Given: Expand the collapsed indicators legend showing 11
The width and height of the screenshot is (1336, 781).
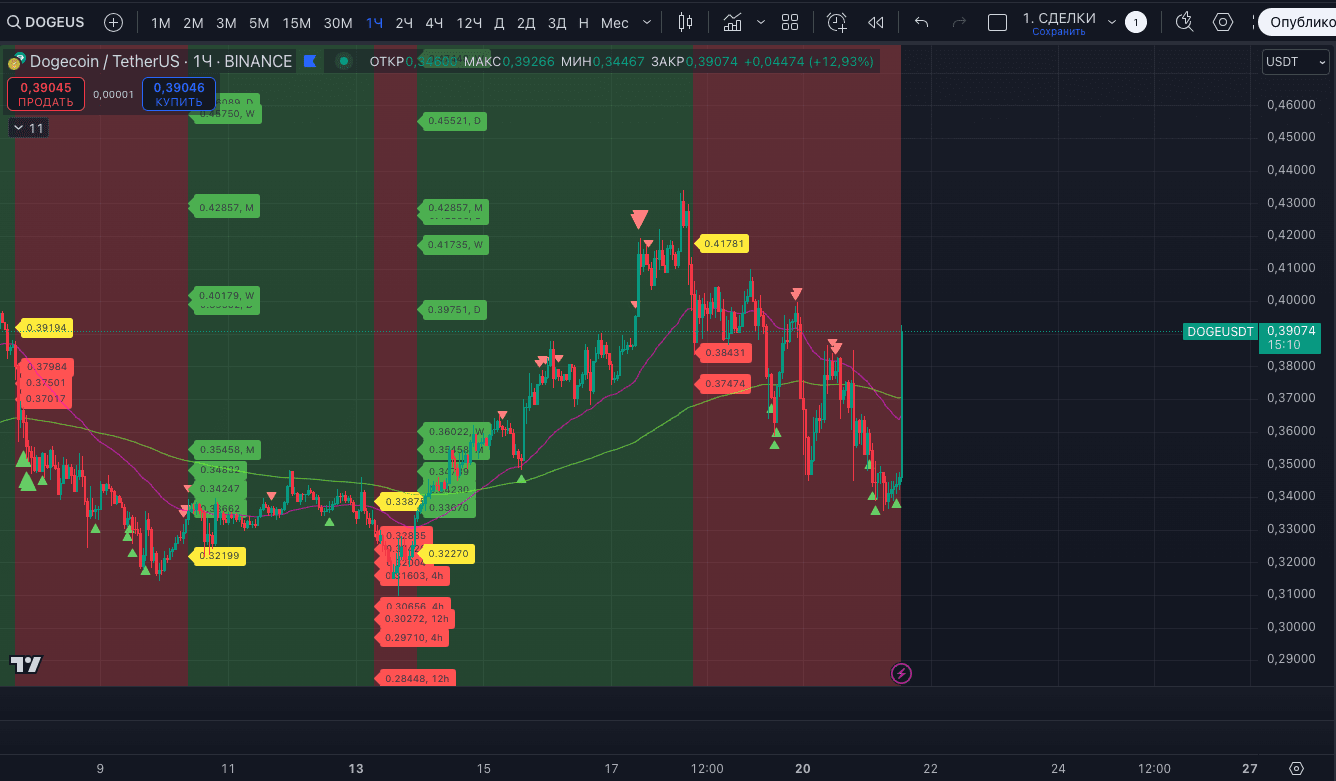Looking at the screenshot, I should pos(29,128).
